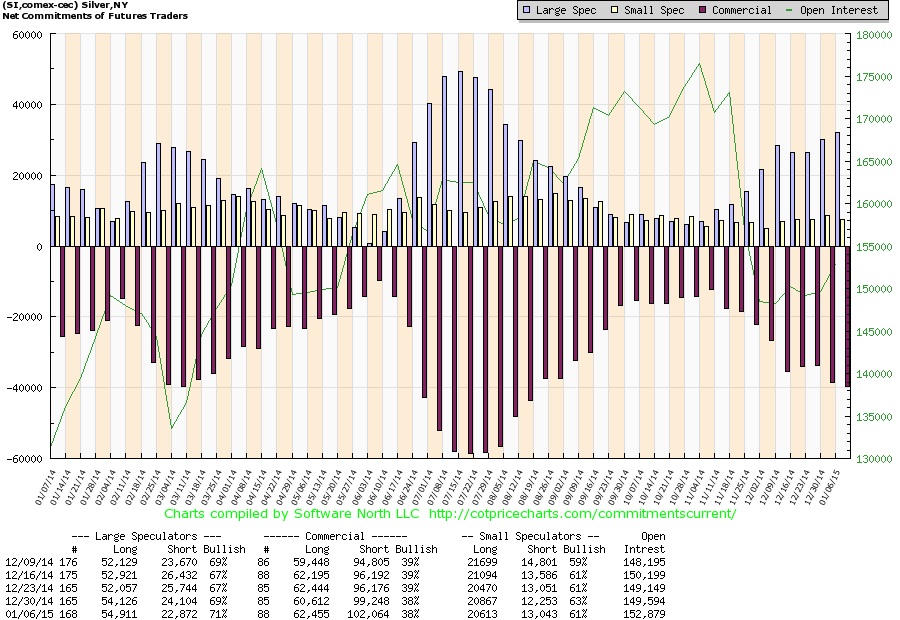Click the Open Interest legend line marker
The image size is (900, 620).
click(x=789, y=10)
